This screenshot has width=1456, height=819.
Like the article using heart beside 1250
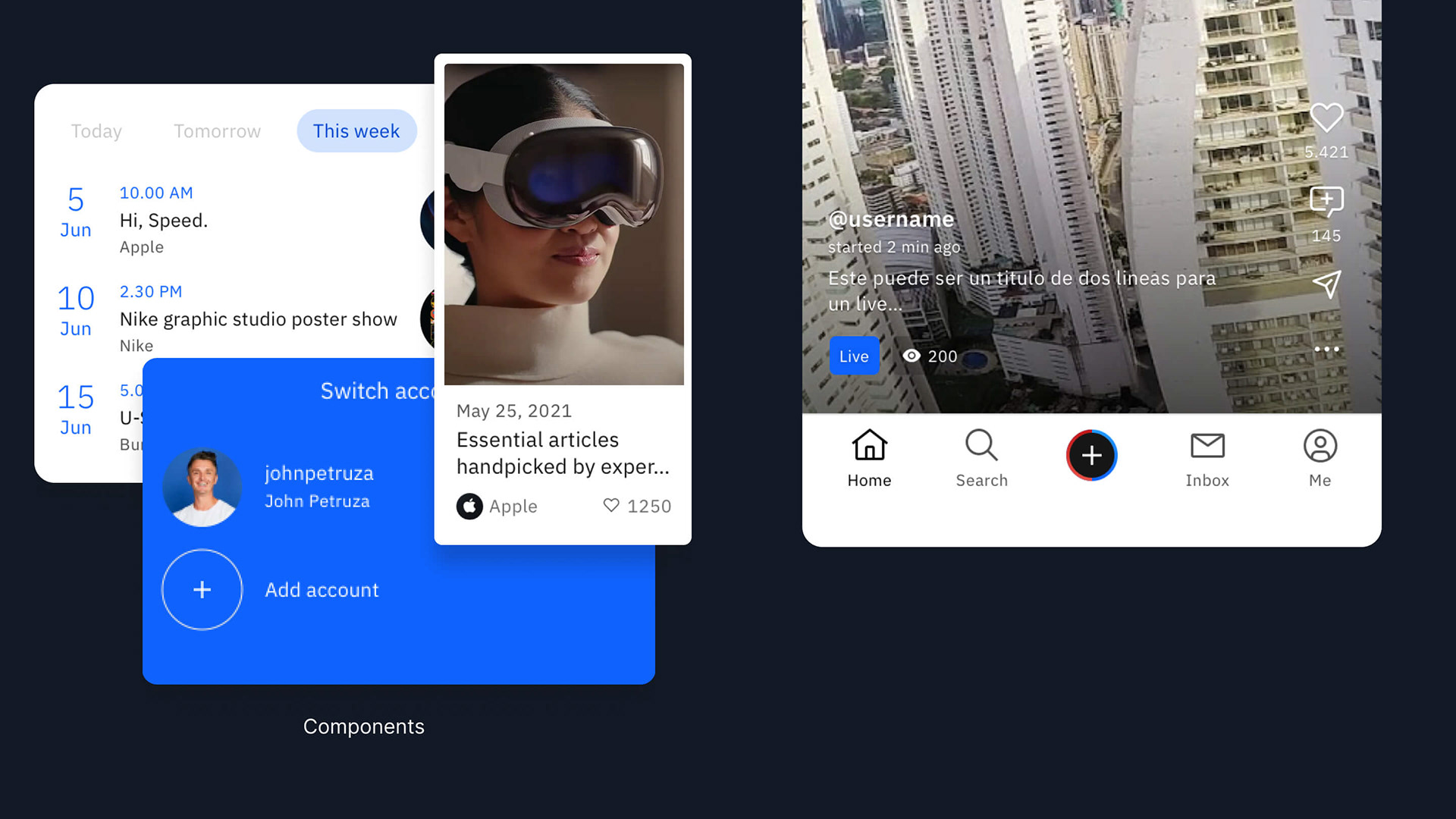pos(611,505)
